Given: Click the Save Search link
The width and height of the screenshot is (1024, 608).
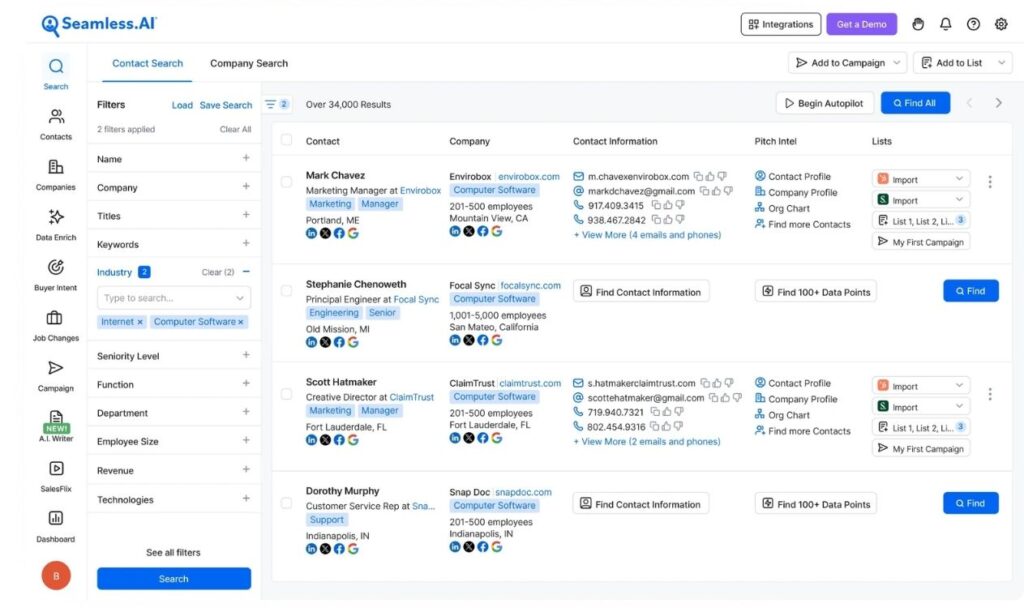Looking at the screenshot, I should [225, 105].
